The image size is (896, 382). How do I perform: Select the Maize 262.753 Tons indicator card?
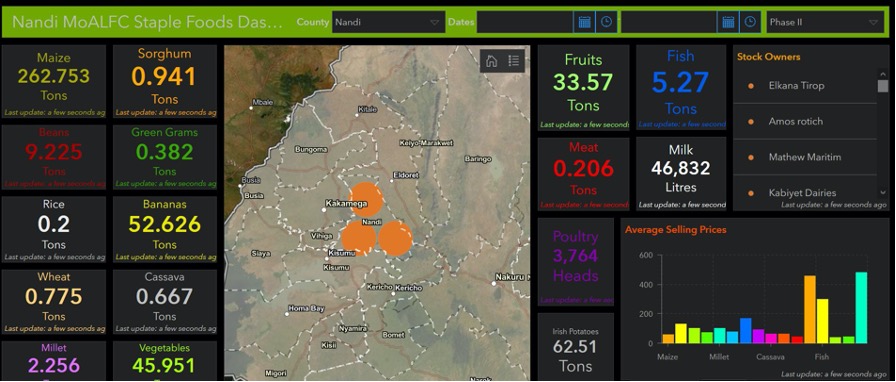coord(54,82)
